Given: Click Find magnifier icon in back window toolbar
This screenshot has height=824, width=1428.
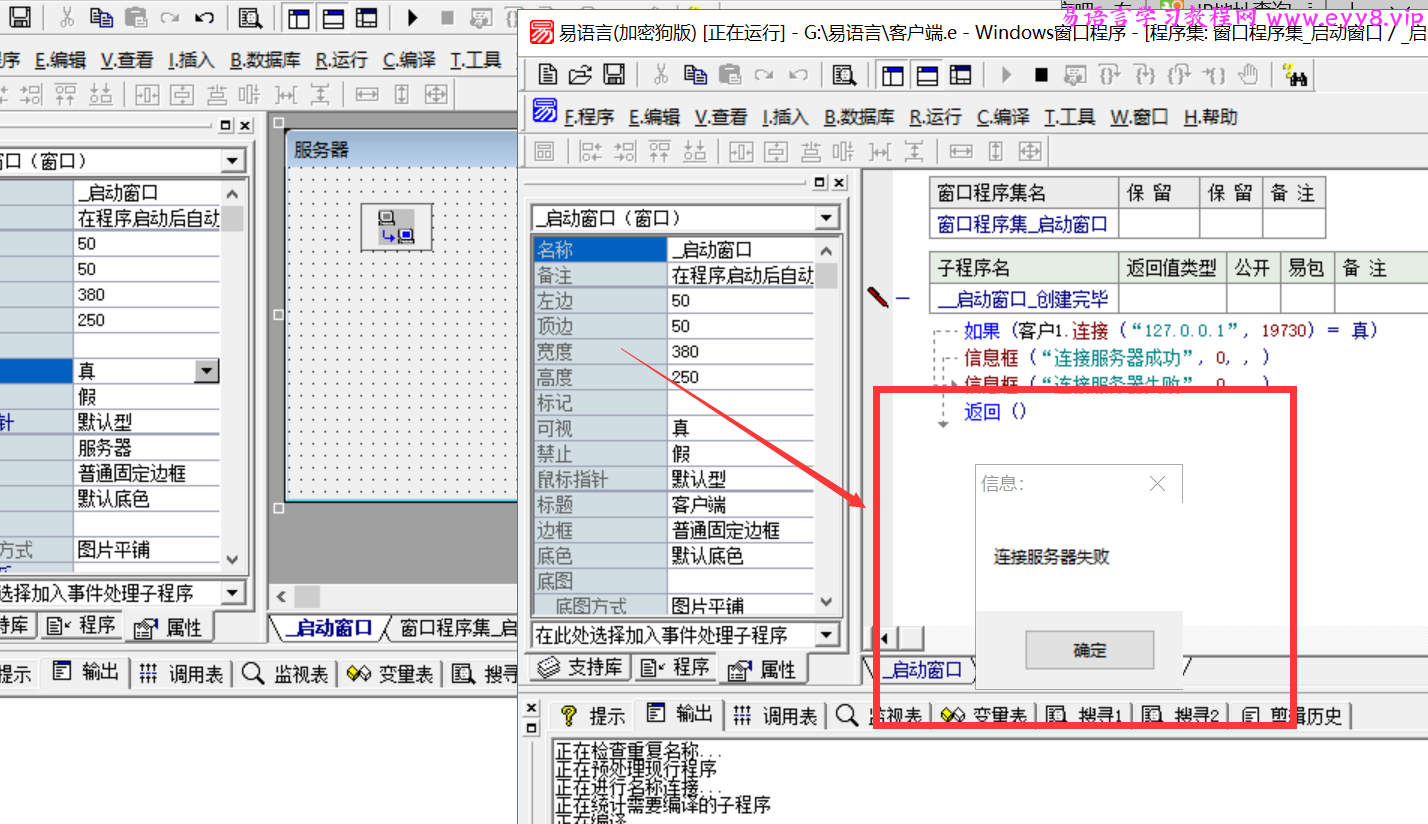Looking at the screenshot, I should [250, 18].
